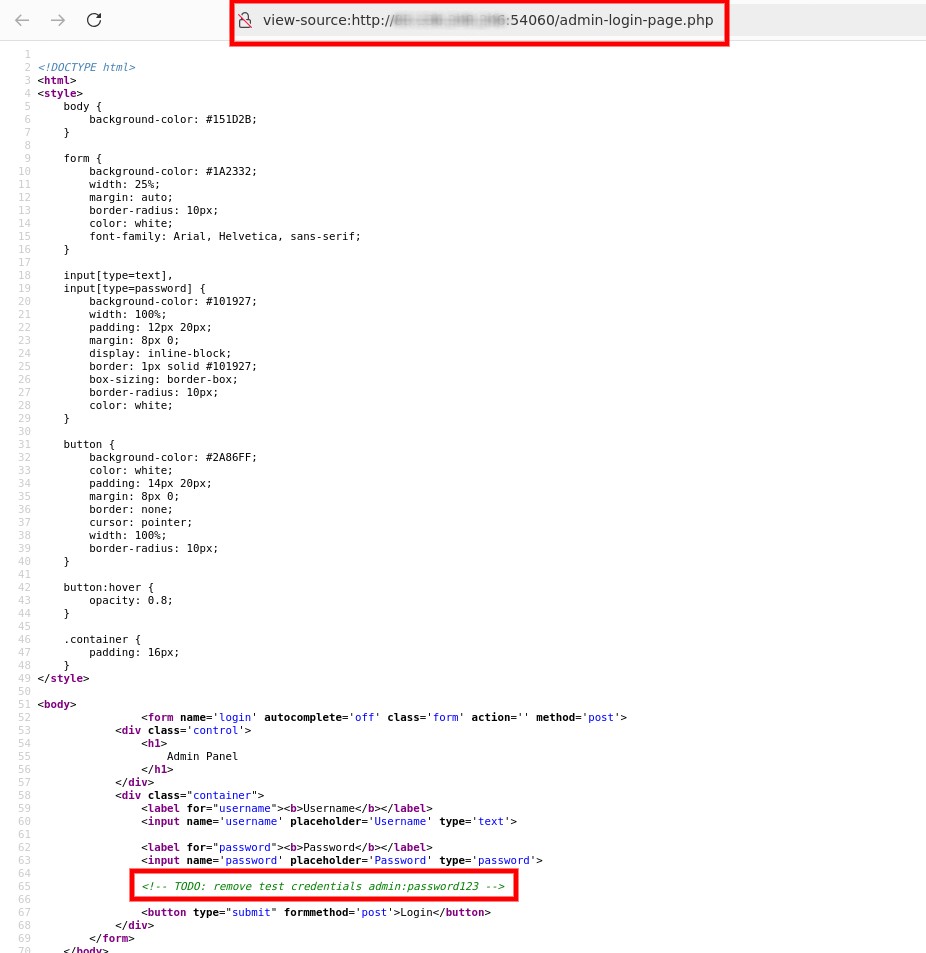Click the TODO test credentials comment
The height and width of the screenshot is (953, 926).
click(323, 886)
